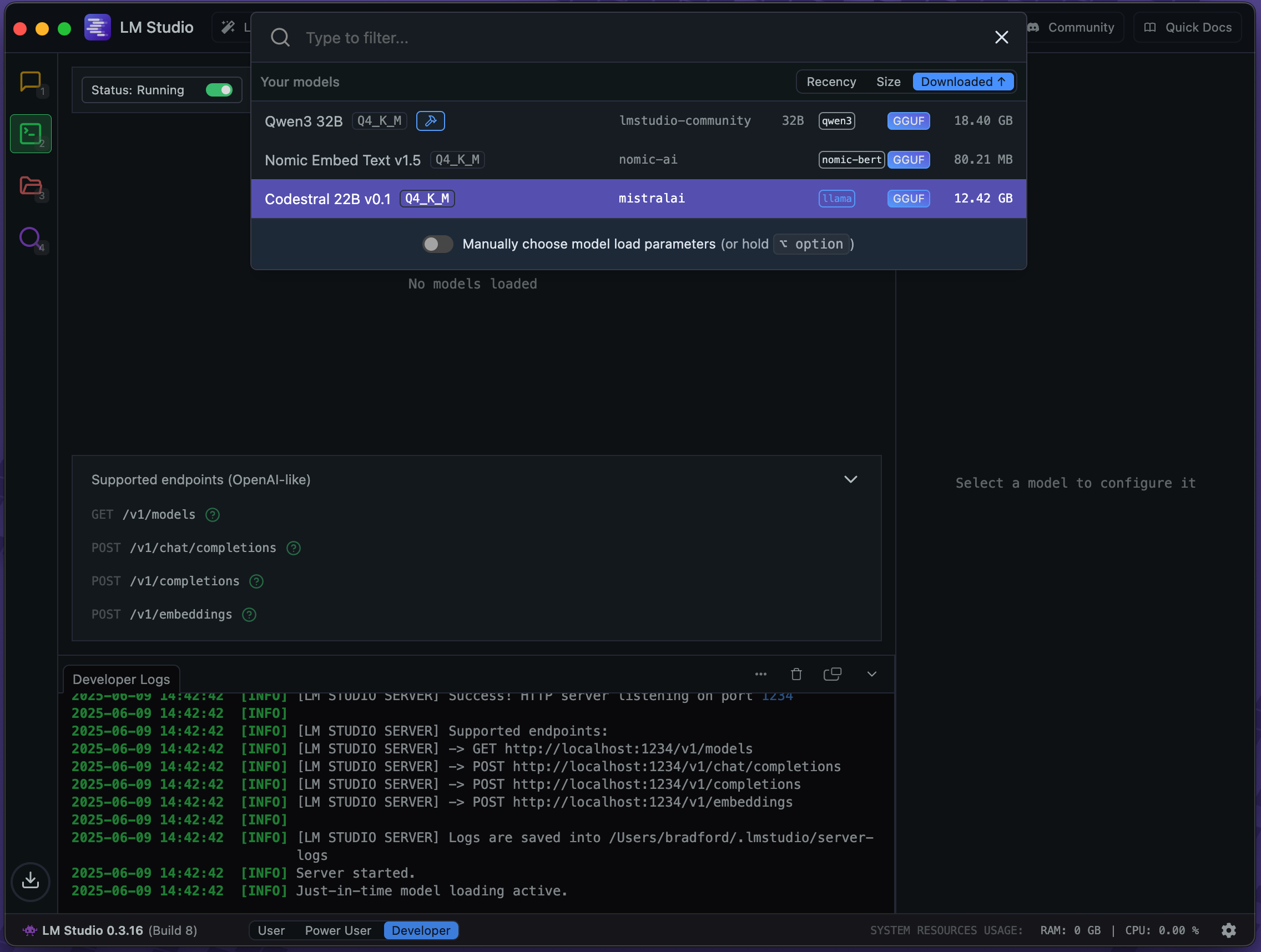Load the Qwen3 32B model

click(638, 121)
